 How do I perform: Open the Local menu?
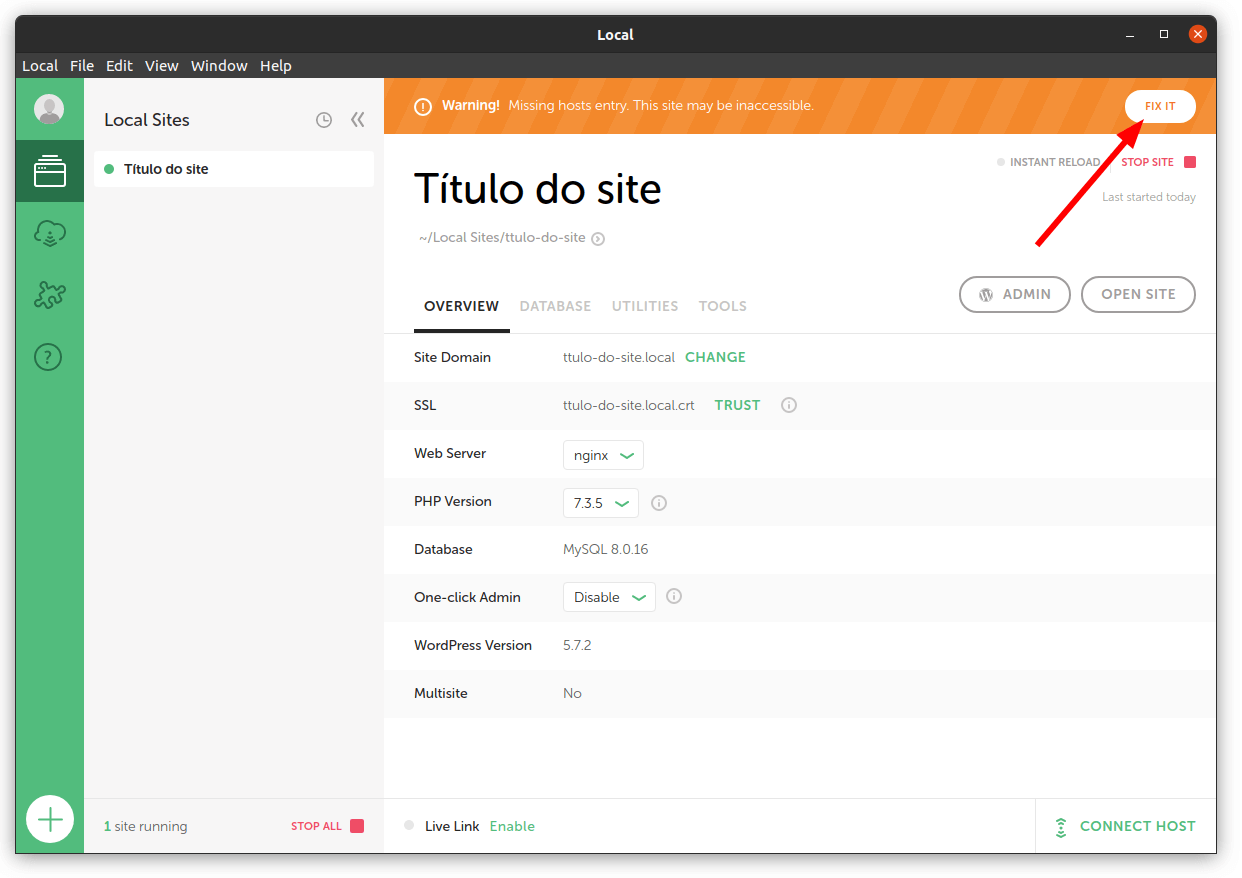point(40,66)
